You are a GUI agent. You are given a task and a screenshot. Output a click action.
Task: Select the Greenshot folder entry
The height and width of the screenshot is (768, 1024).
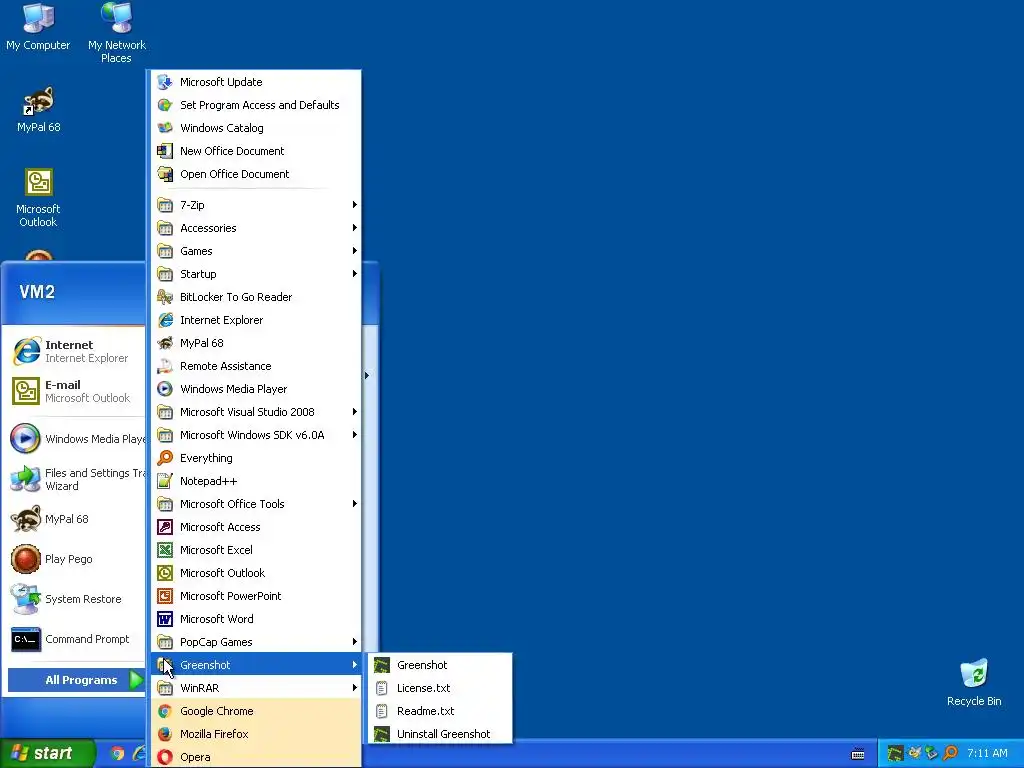pos(256,665)
